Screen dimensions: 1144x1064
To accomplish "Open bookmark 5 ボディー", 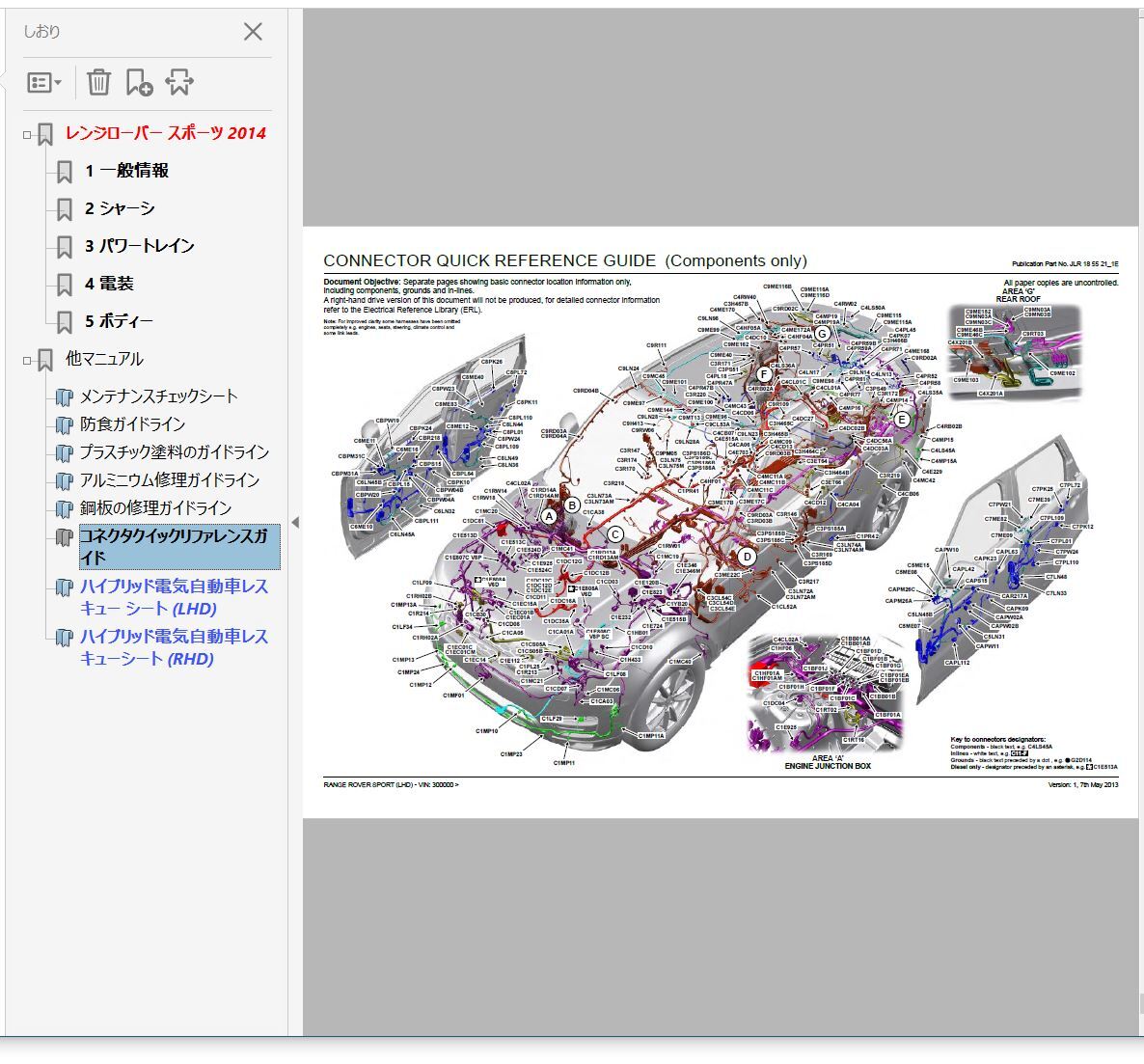I will pyautogui.click(x=119, y=321).
